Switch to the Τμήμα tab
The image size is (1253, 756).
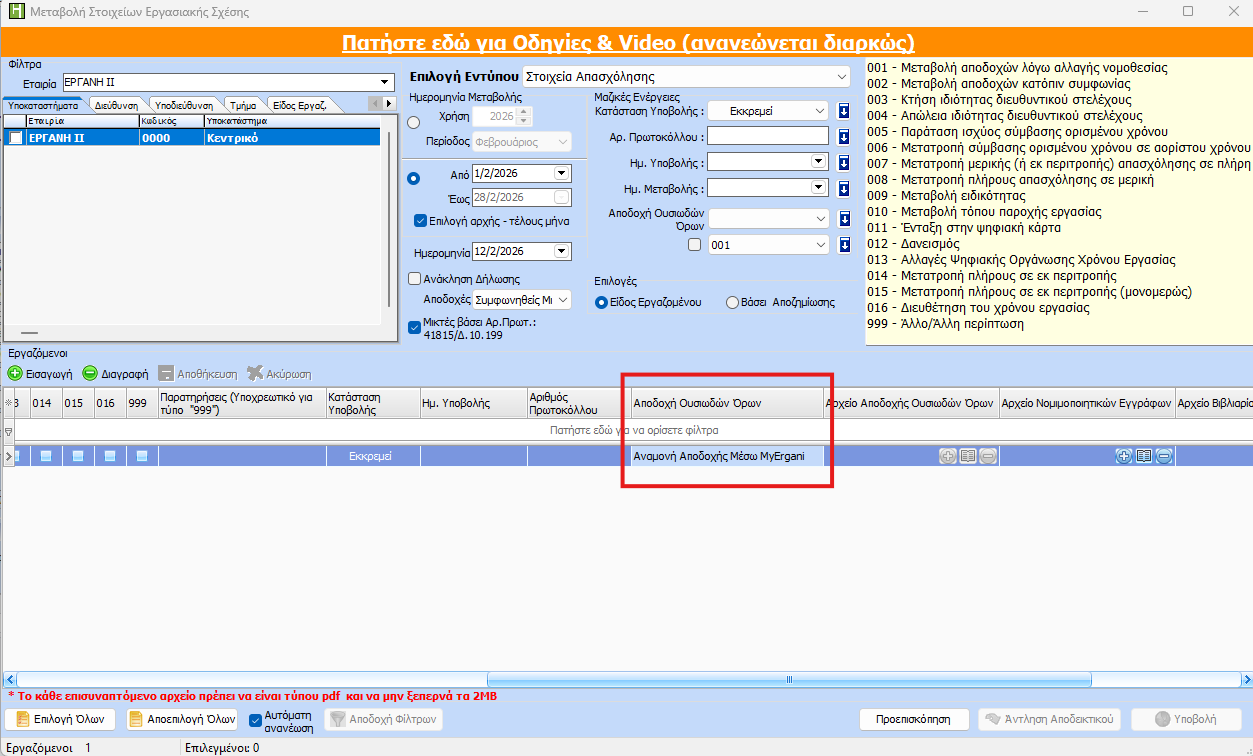[242, 104]
